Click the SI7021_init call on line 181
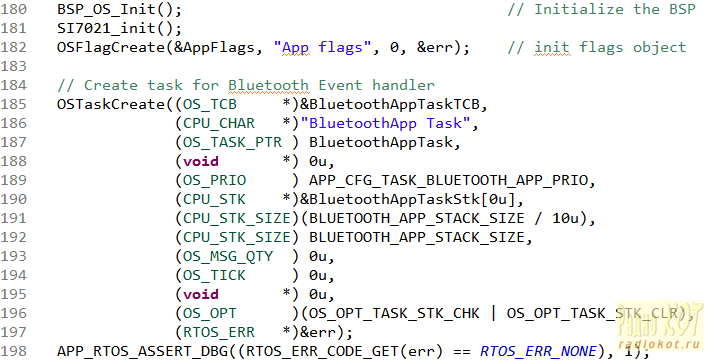Viewport: 714px width, 361px height. click(x=119, y=29)
